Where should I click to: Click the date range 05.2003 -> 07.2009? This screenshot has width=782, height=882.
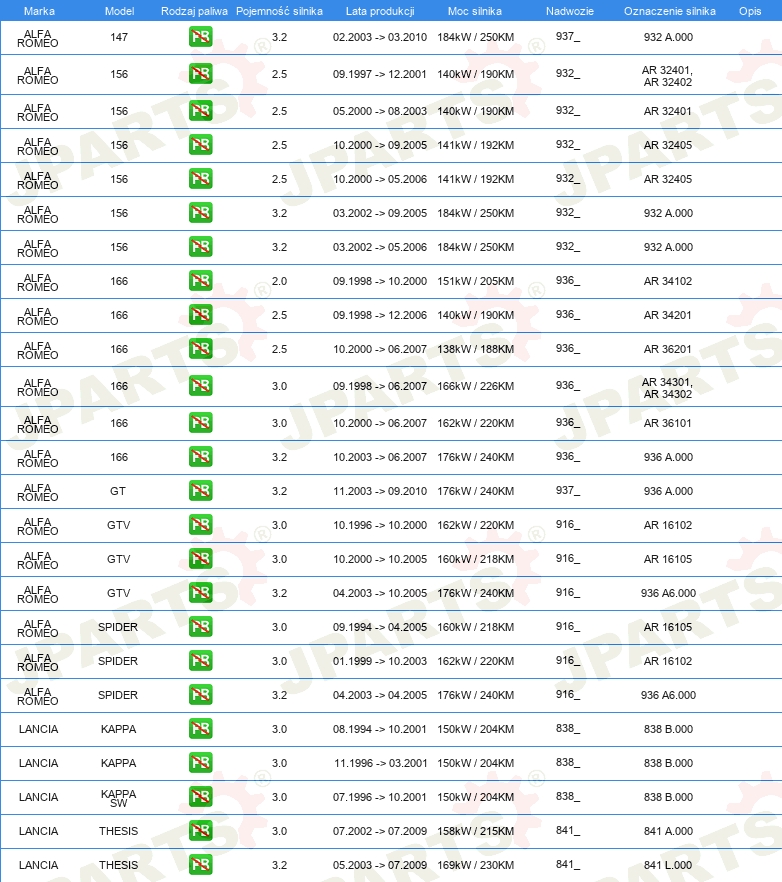coord(380,865)
